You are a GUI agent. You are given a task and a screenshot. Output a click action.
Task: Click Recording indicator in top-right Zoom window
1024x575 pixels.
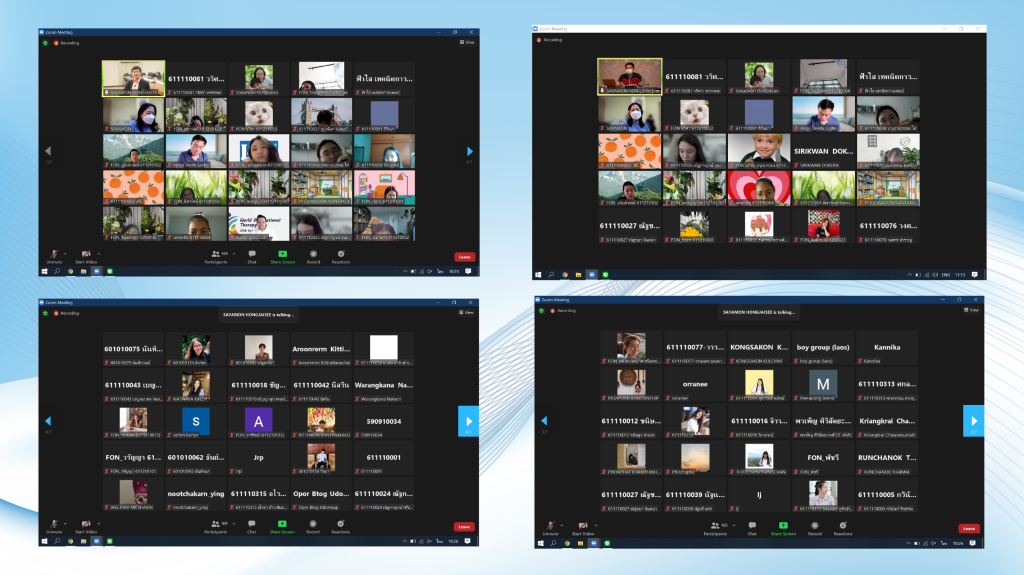pos(550,40)
